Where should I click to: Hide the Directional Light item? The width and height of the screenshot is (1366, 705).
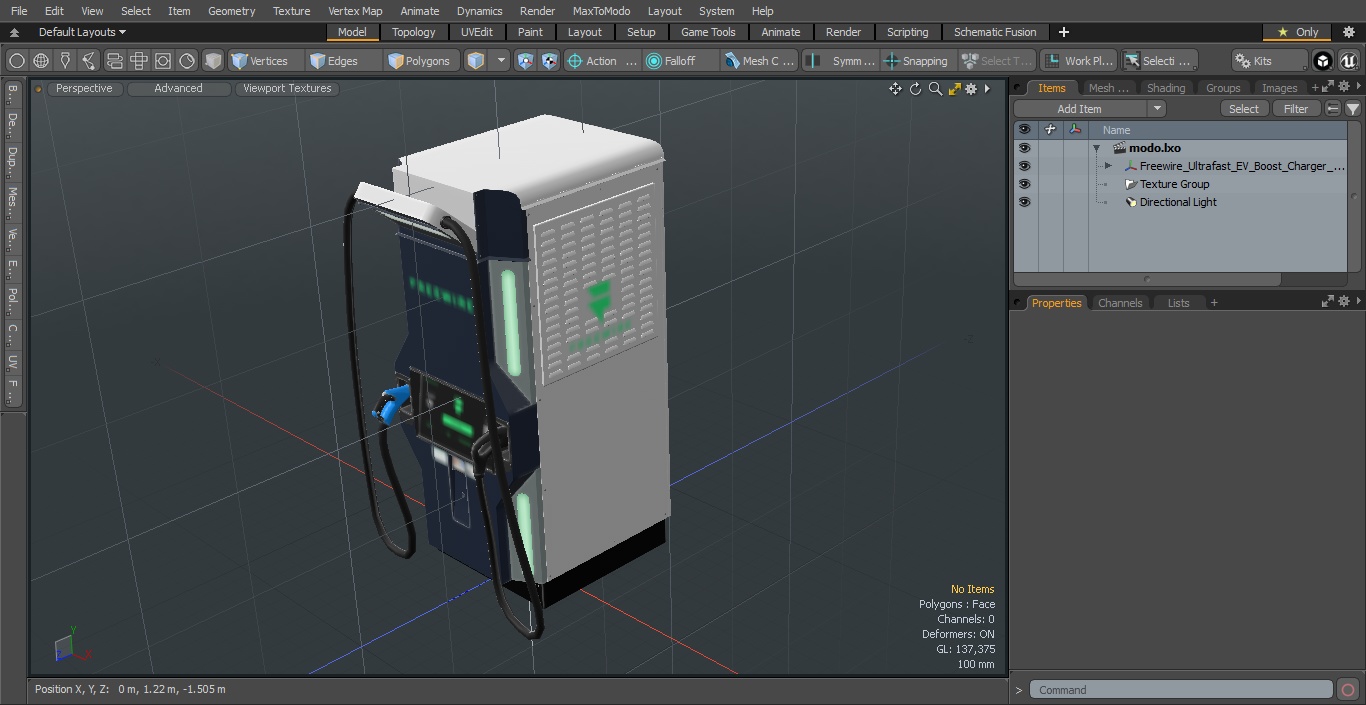(x=1023, y=202)
